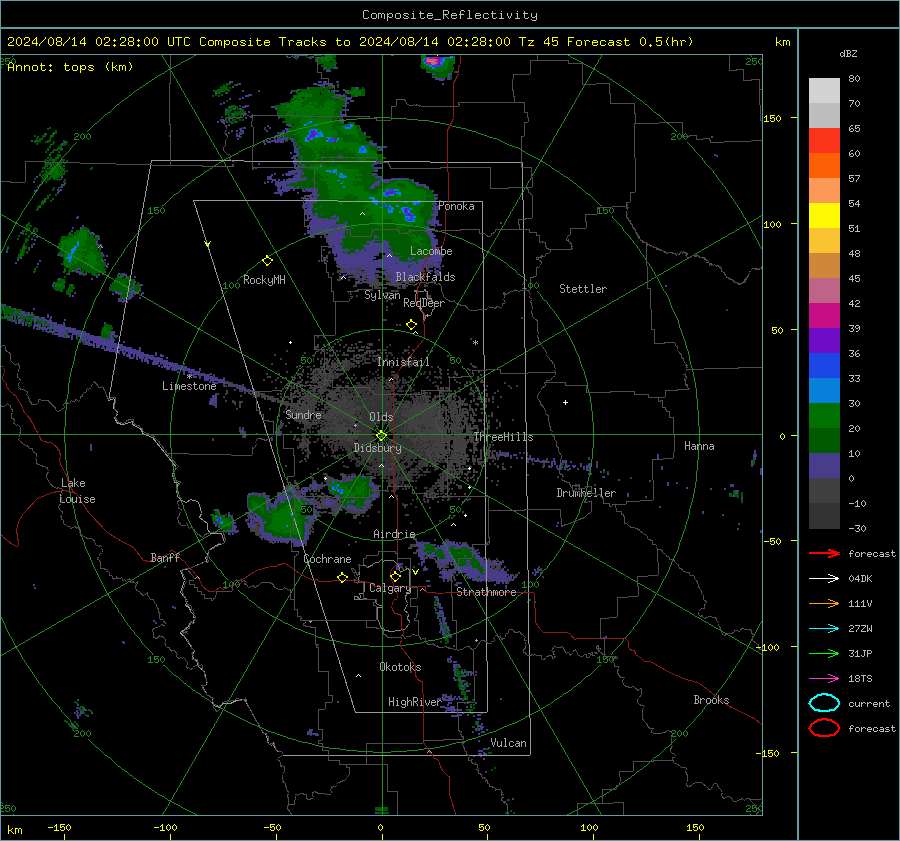Select the green 31JP arrow icon
Screen dimensions: 900x841
[824, 653]
